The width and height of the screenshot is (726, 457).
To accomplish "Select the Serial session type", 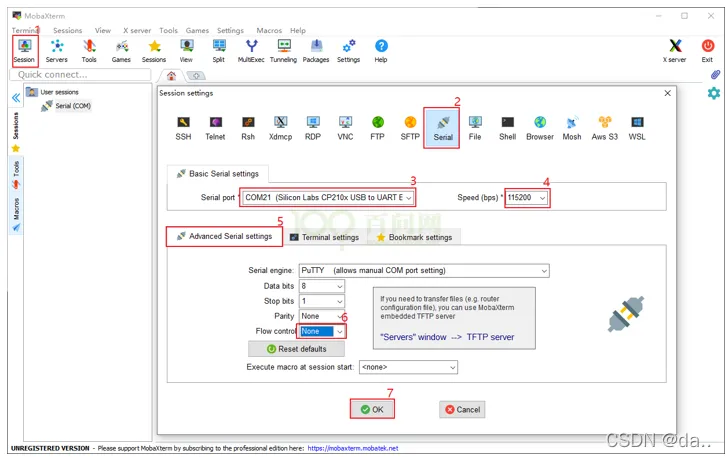I will pyautogui.click(x=443, y=128).
